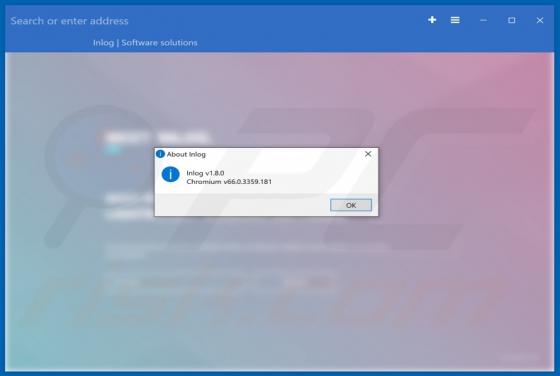Select the Inlog | Software solutions tab

click(x=145, y=42)
